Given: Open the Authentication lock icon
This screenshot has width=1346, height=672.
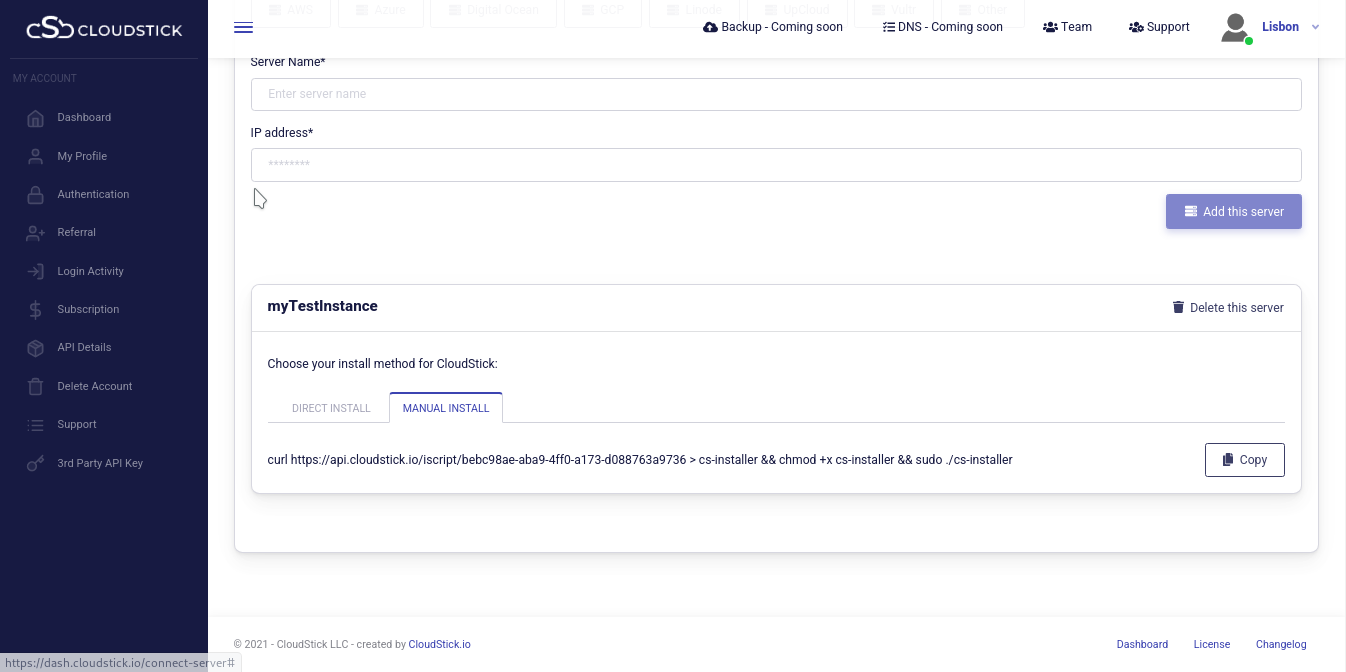Looking at the screenshot, I should 36,195.
